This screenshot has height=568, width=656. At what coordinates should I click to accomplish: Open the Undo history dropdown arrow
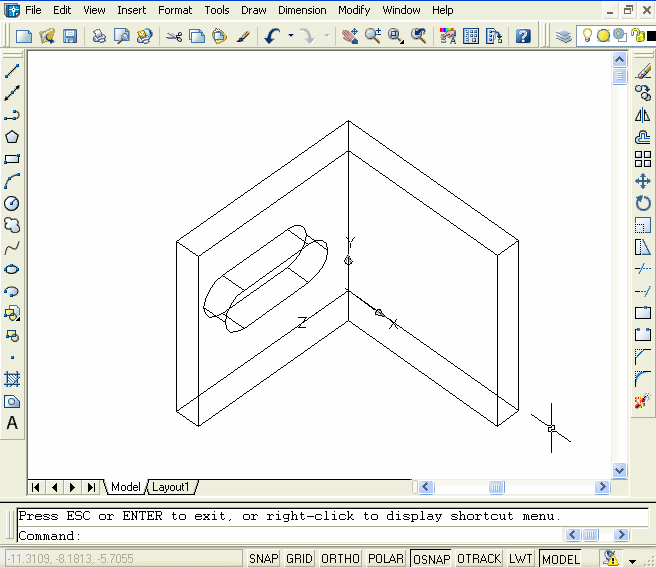point(291,36)
